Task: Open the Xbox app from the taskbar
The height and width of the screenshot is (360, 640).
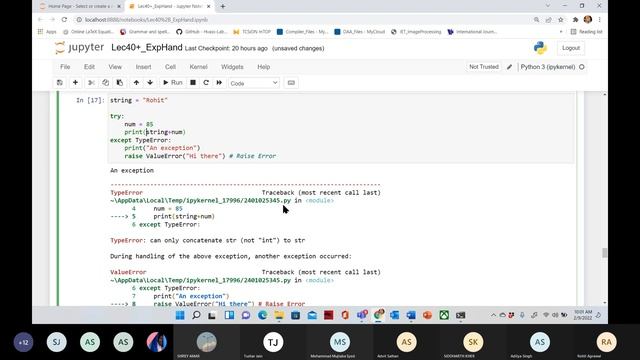Action: tap(444, 315)
